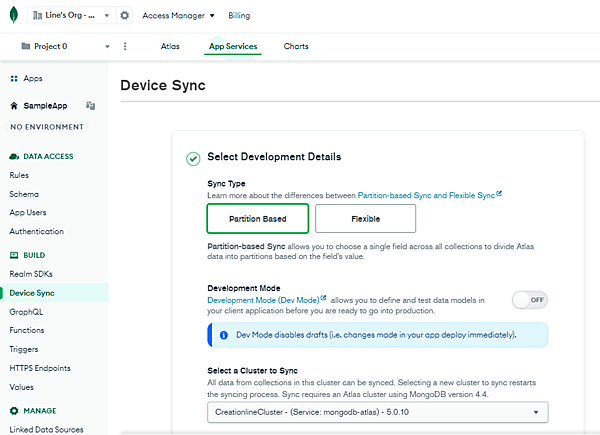Open Triggers in the sidebar

(x=25, y=349)
